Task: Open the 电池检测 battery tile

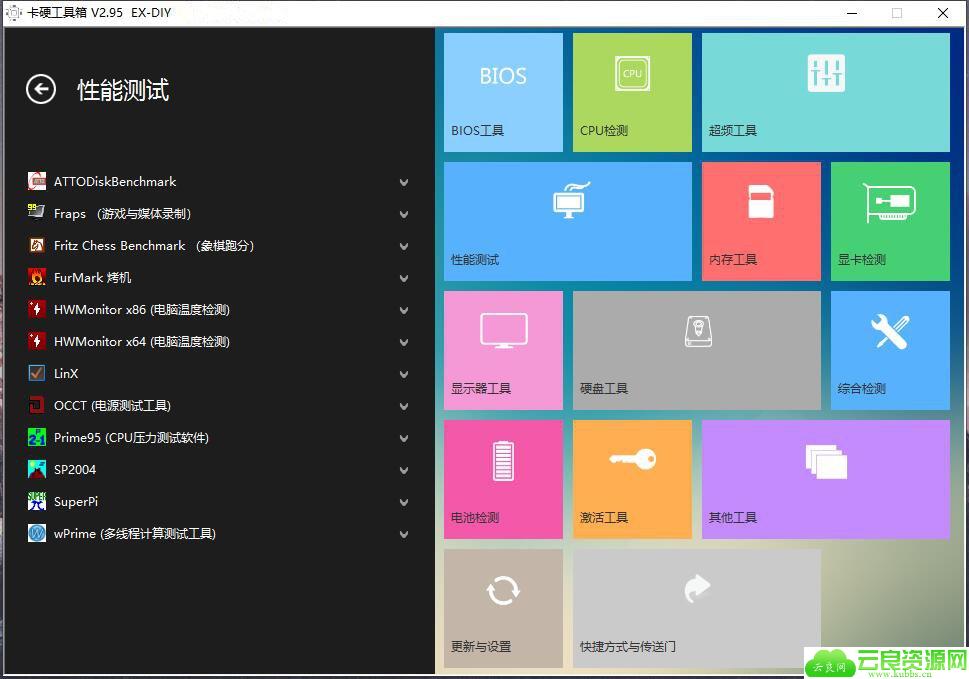Action: pos(503,479)
